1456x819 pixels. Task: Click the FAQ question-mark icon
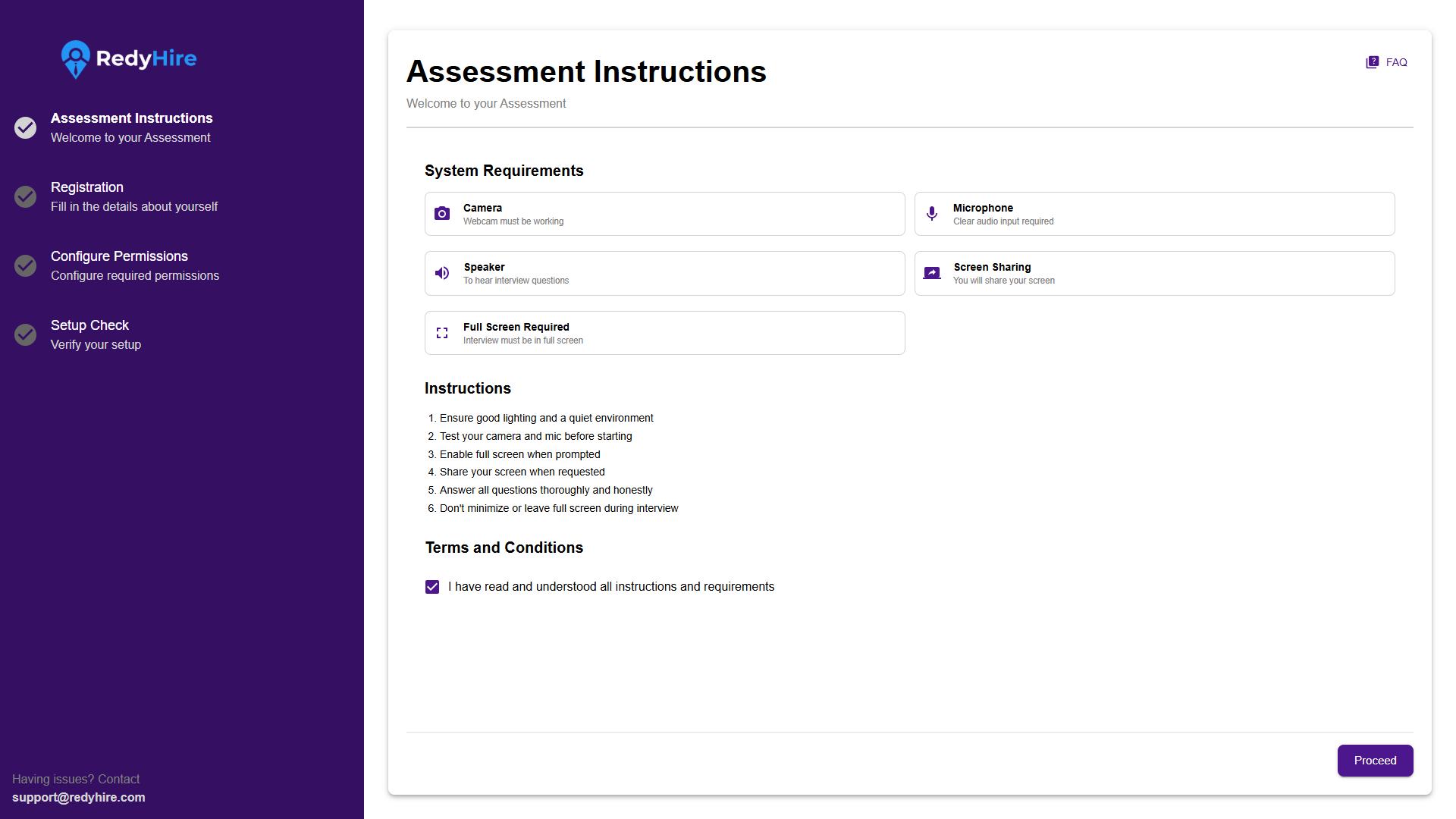click(x=1373, y=62)
